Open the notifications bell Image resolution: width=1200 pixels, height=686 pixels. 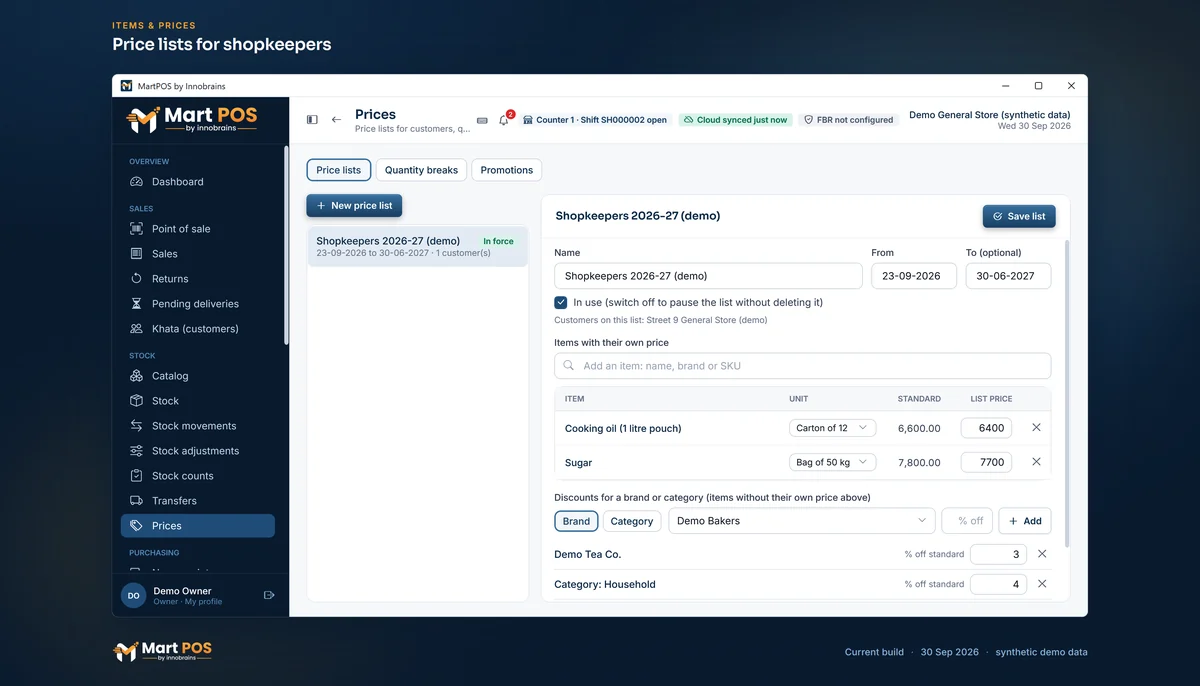point(504,120)
